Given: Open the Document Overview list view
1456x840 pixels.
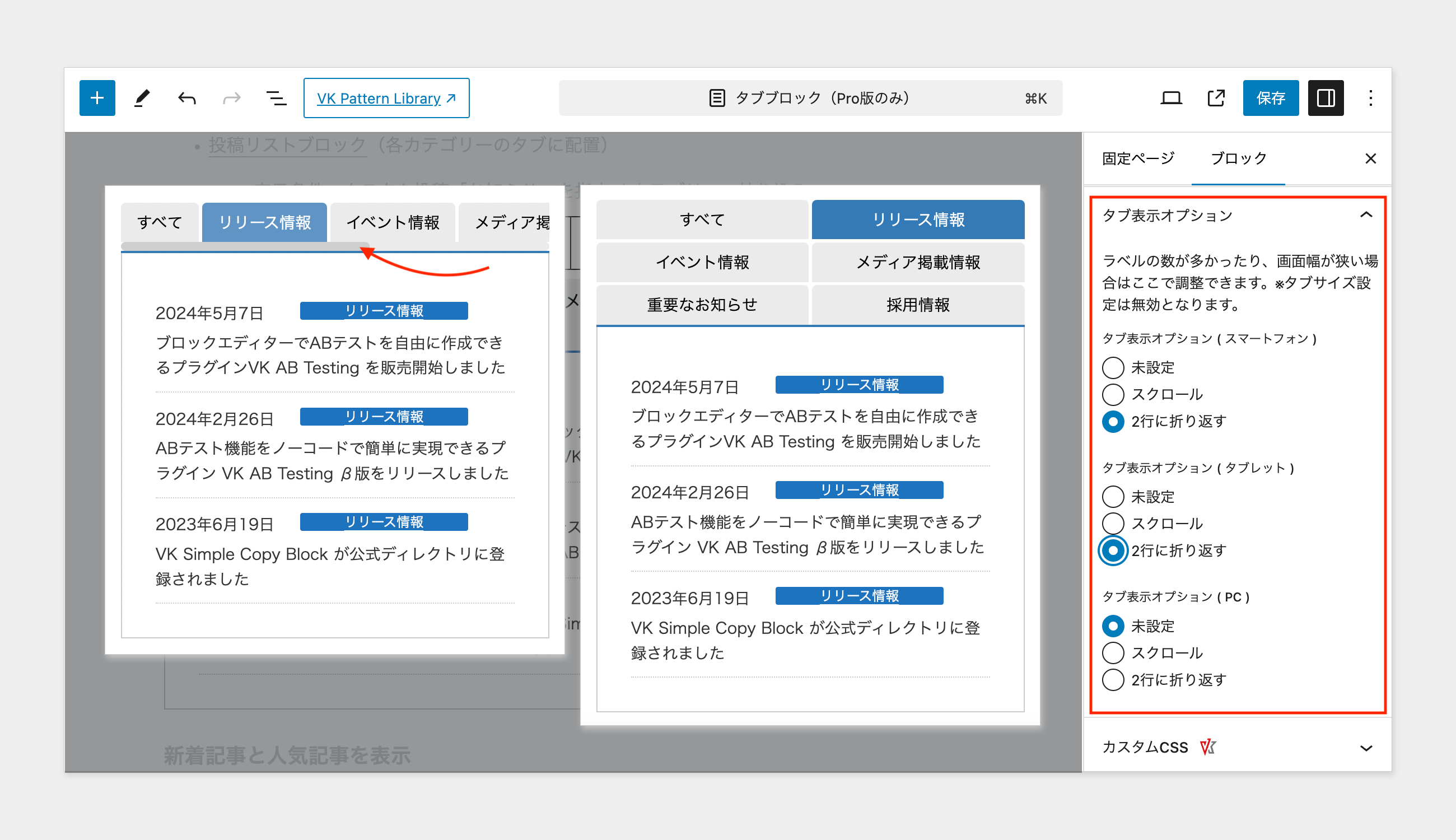Looking at the screenshot, I should 275,98.
